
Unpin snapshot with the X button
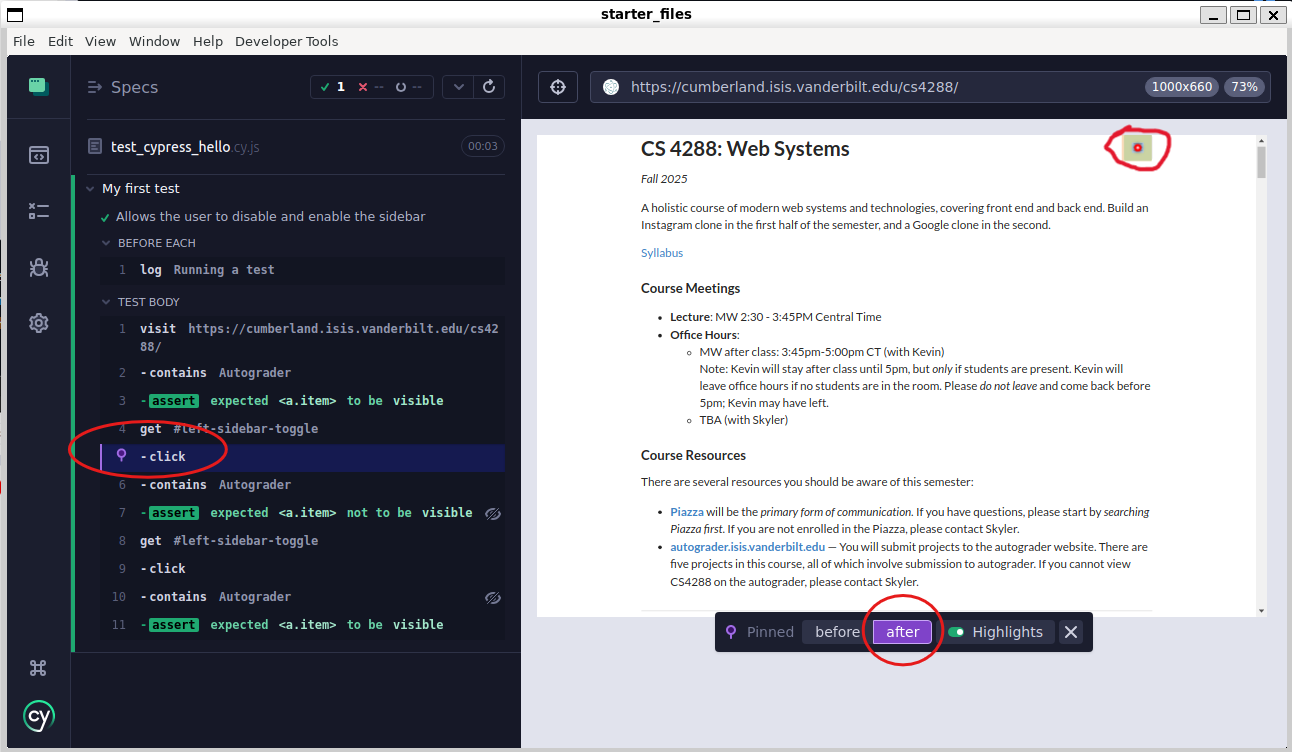[x=1070, y=632]
